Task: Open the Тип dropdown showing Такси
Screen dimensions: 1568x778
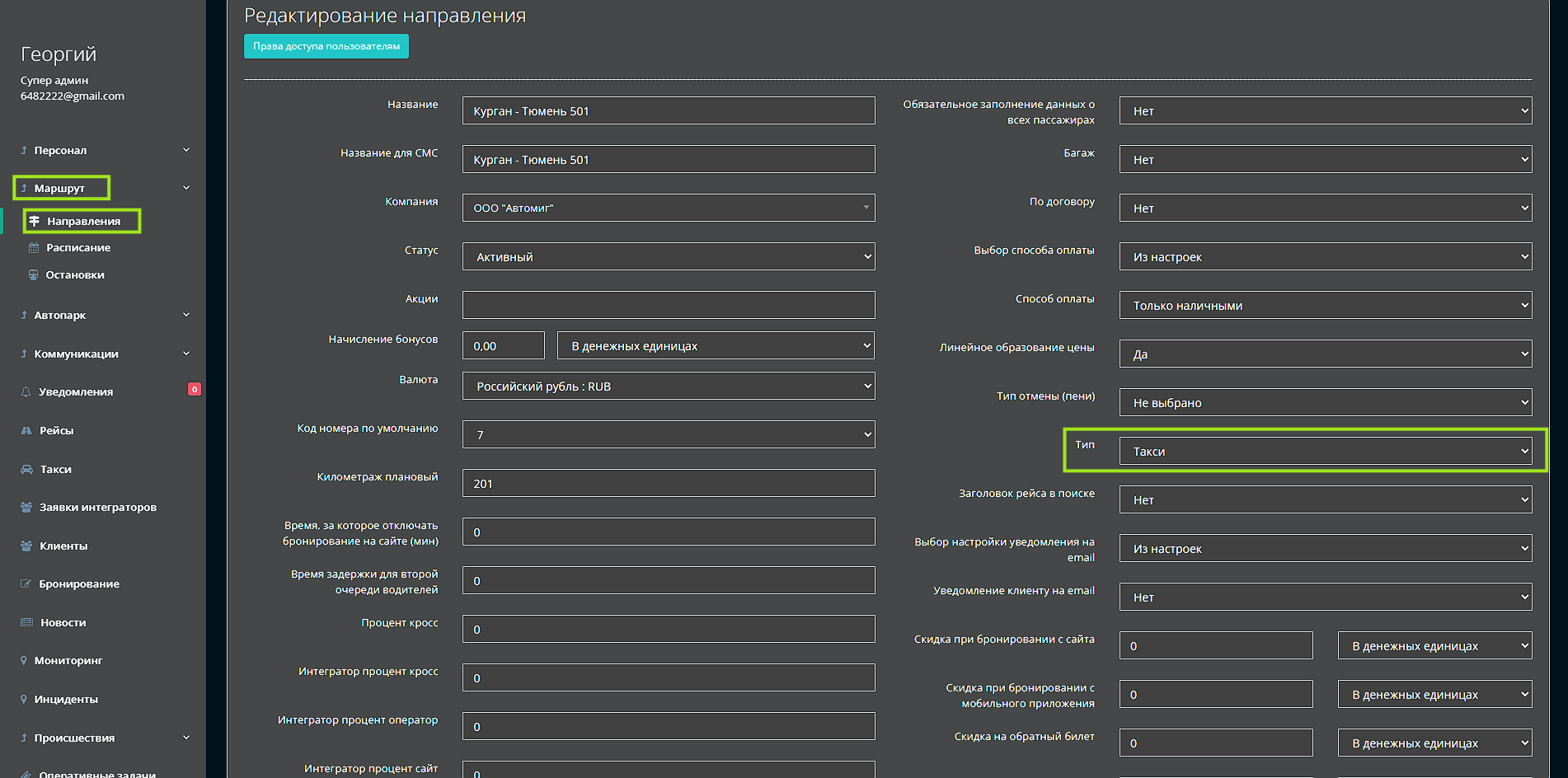Action: pyautogui.click(x=1325, y=452)
